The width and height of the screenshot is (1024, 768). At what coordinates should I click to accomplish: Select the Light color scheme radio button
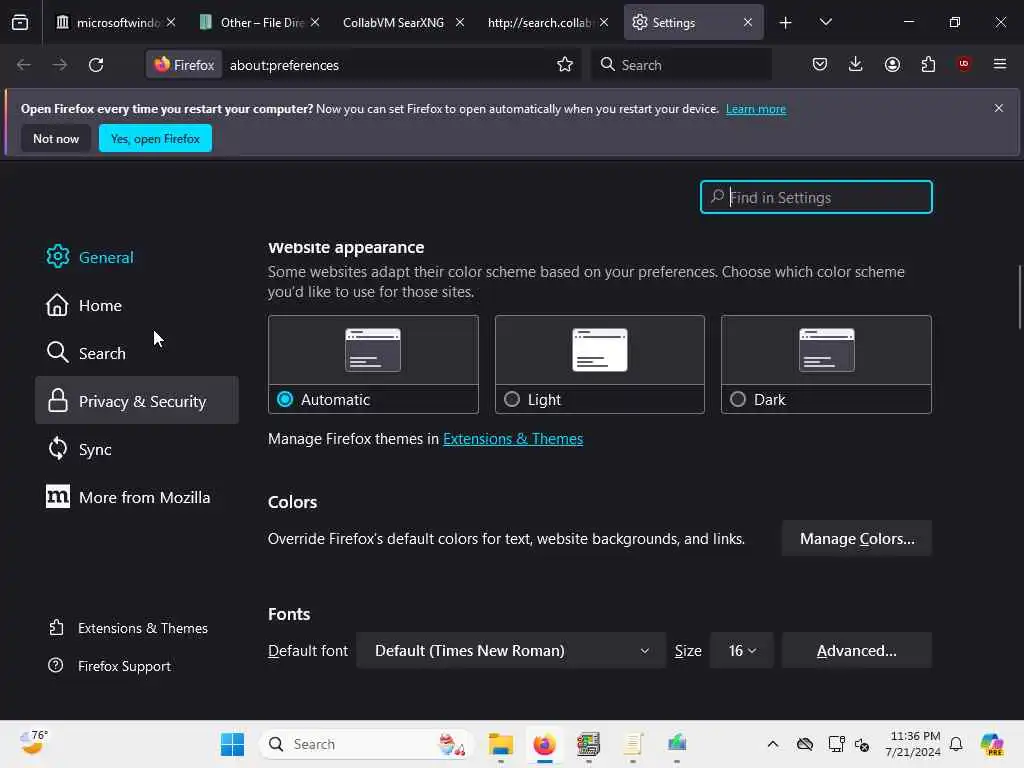click(512, 399)
